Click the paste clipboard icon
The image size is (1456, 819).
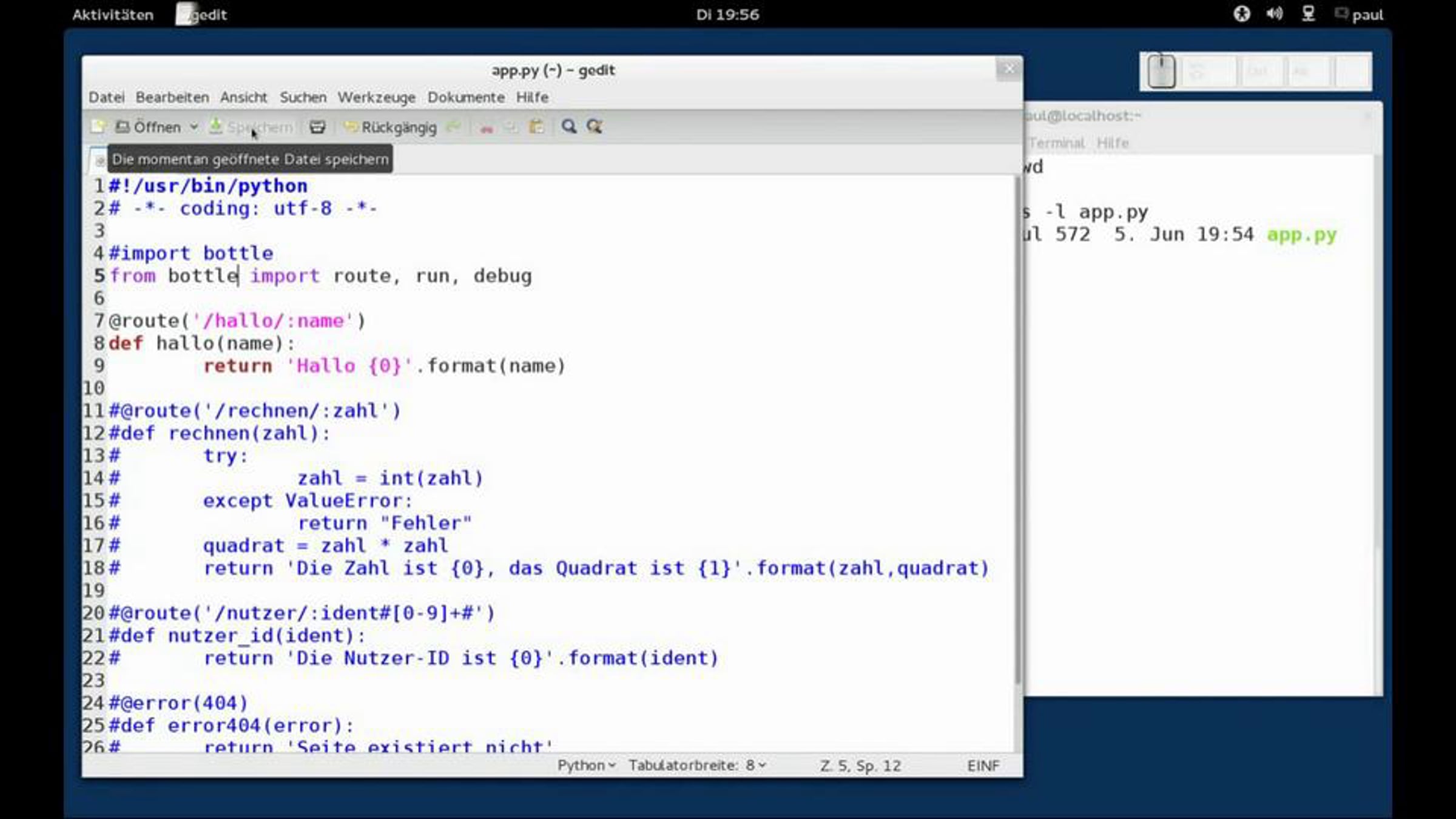(x=536, y=127)
